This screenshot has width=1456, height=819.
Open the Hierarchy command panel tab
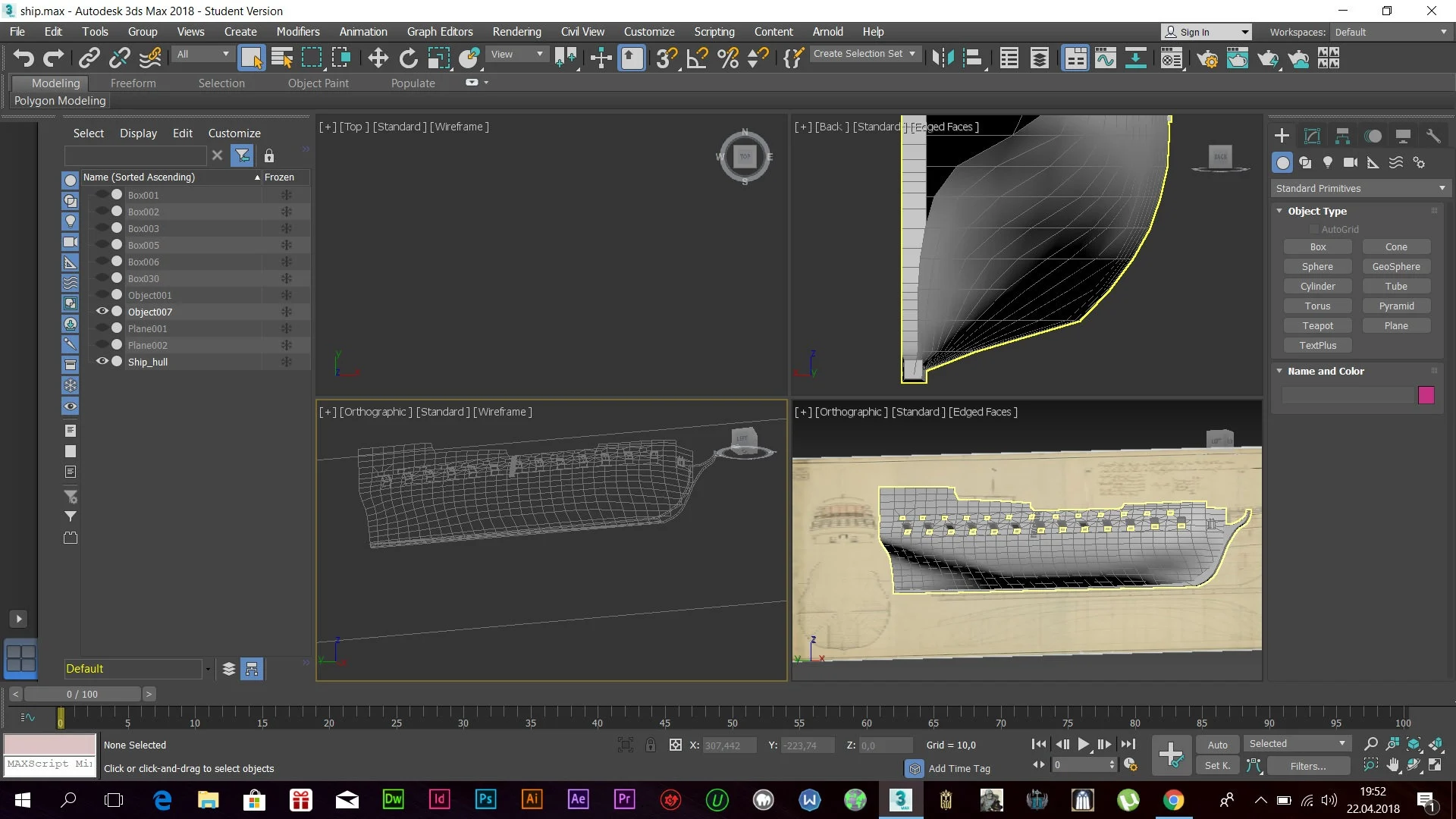click(1342, 136)
